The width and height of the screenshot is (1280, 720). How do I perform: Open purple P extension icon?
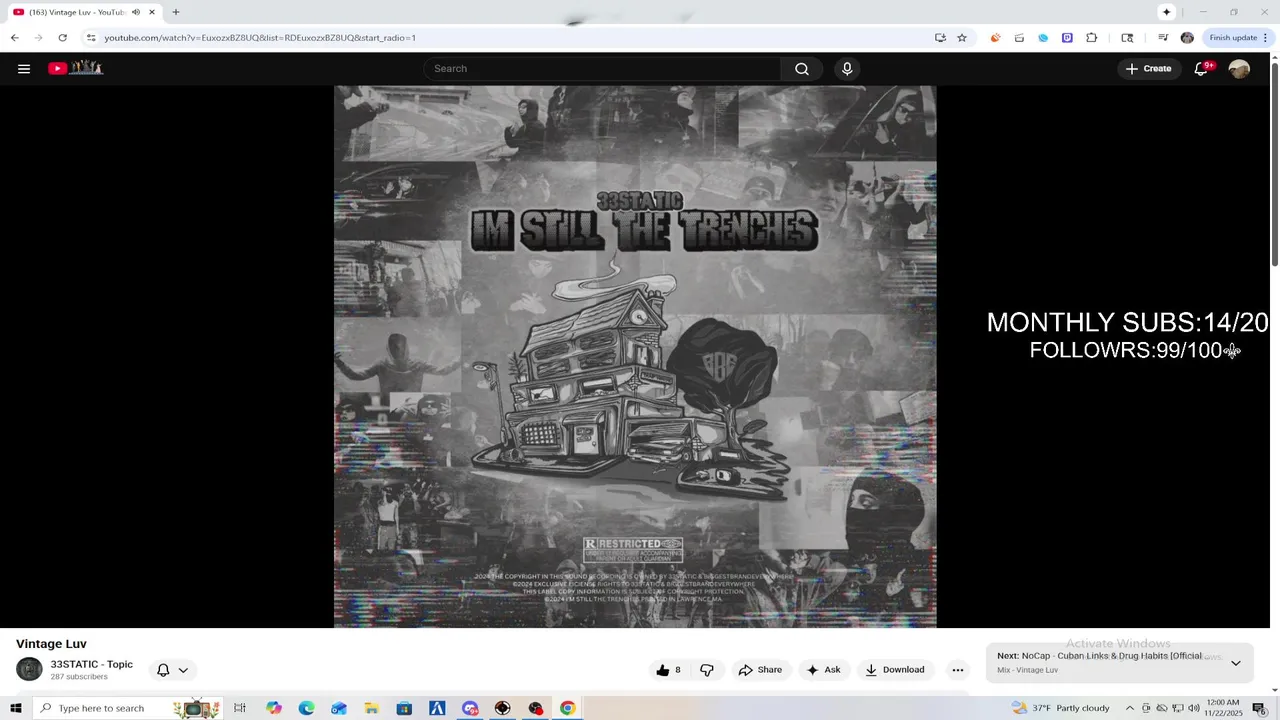click(x=1067, y=38)
